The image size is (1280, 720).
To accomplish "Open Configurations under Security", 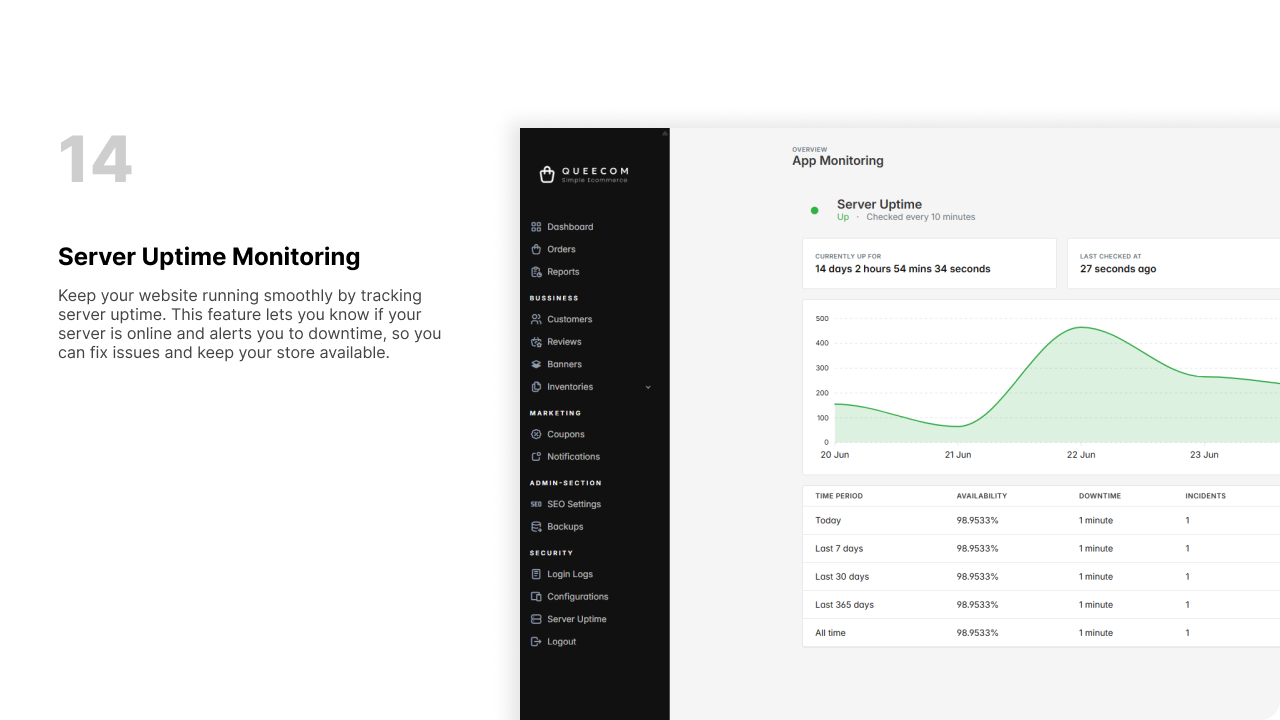I will point(577,597).
